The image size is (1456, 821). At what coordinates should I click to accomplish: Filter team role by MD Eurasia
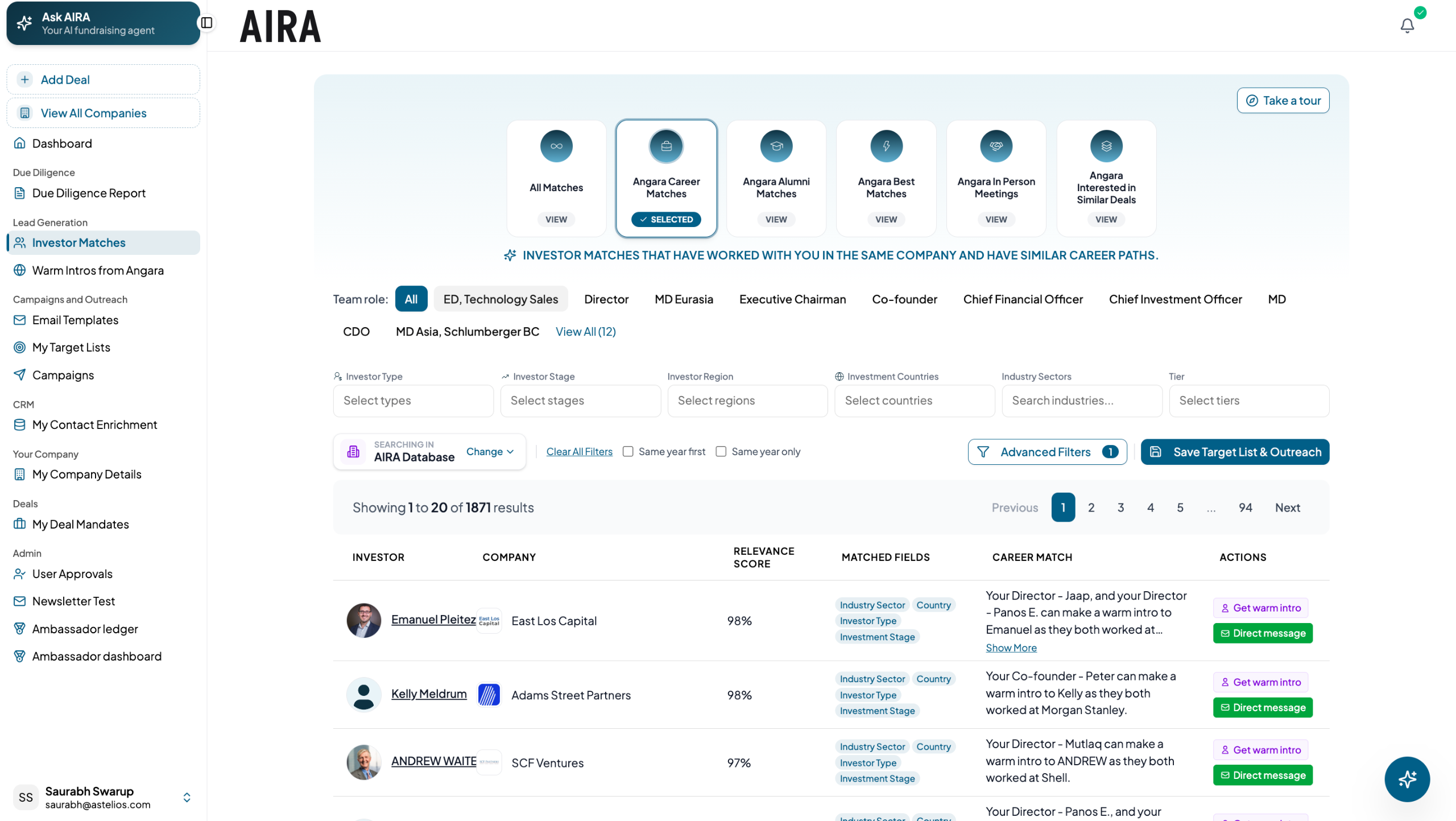tap(684, 299)
